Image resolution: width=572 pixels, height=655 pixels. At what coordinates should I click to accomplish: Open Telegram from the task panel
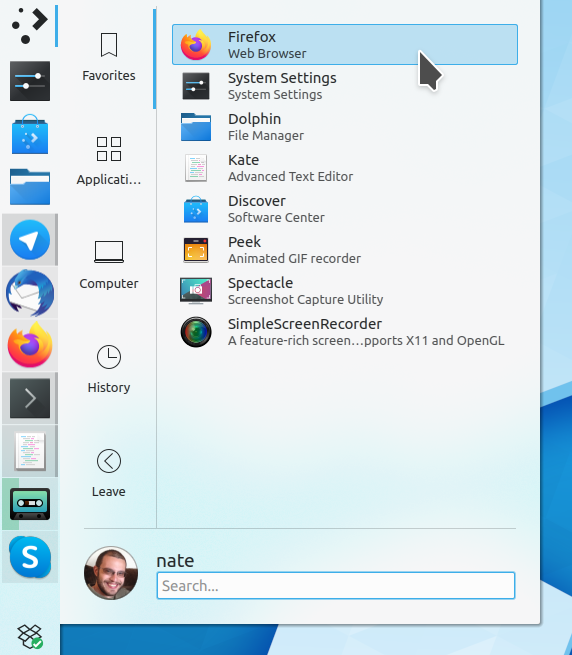30,240
